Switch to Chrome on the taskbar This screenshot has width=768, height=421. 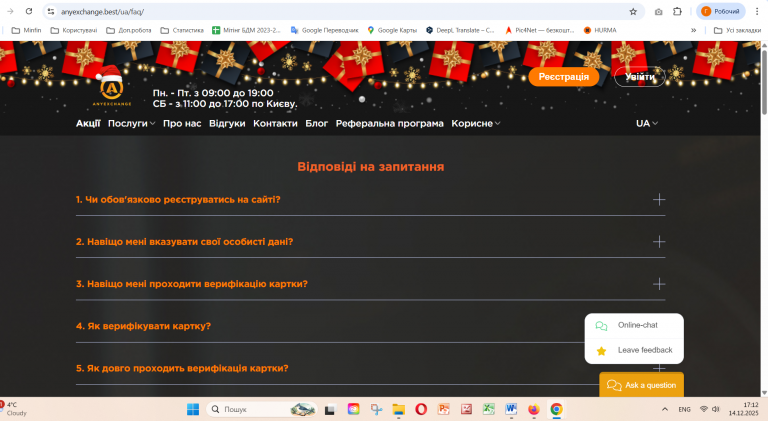(x=556, y=409)
